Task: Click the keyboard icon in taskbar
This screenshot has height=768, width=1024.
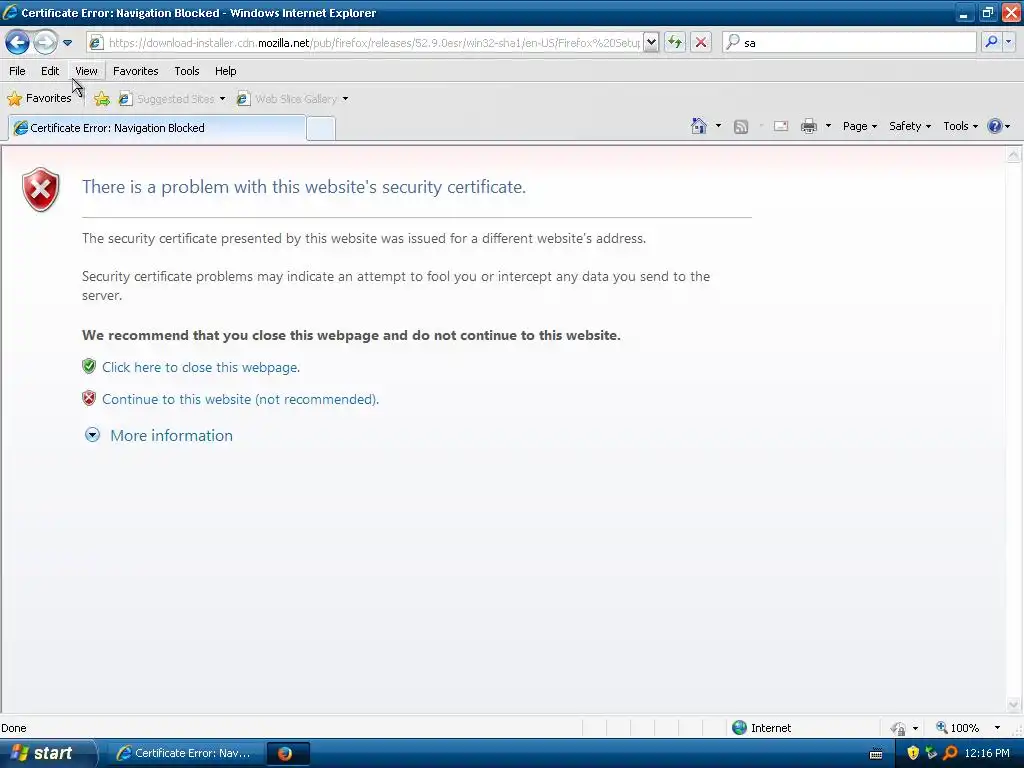Action: tap(876, 754)
